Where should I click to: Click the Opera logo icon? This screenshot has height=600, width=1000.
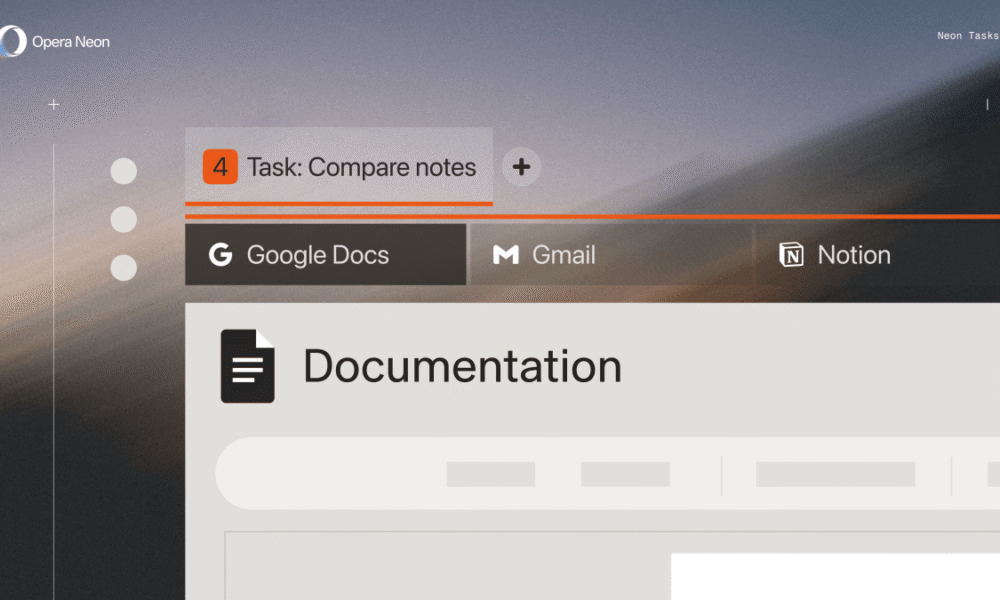[12, 41]
